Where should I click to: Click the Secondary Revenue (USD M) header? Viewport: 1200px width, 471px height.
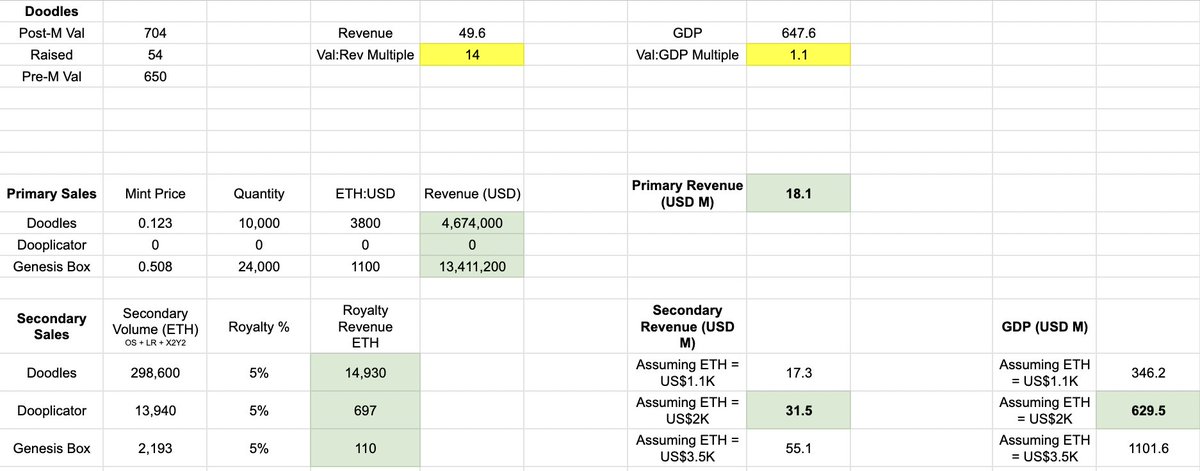coord(688,326)
